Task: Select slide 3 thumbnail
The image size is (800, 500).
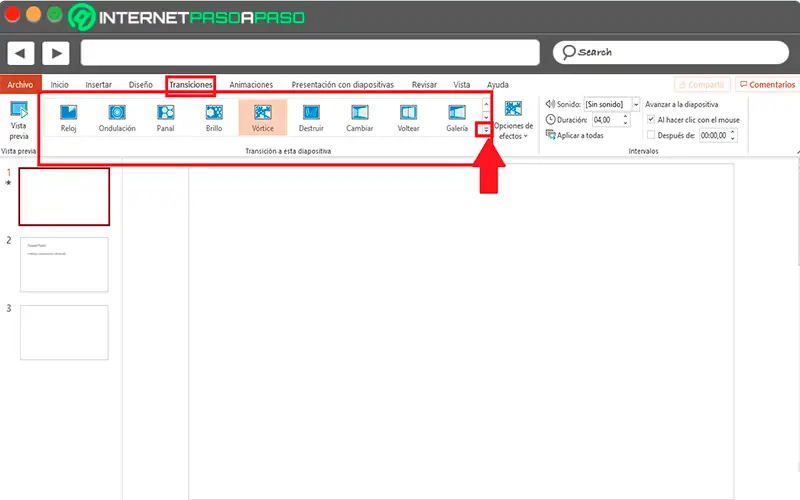Action: pyautogui.click(x=64, y=332)
